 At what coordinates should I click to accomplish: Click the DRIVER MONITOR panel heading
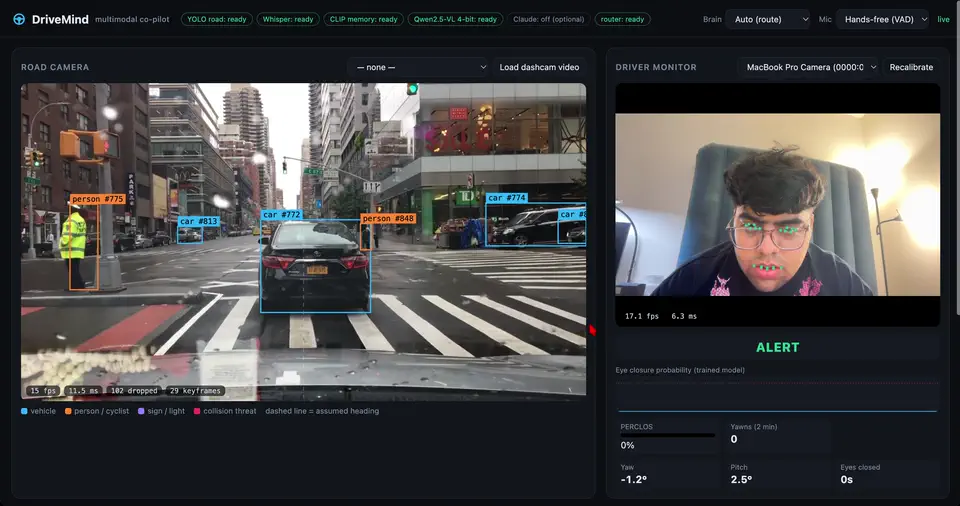(656, 67)
